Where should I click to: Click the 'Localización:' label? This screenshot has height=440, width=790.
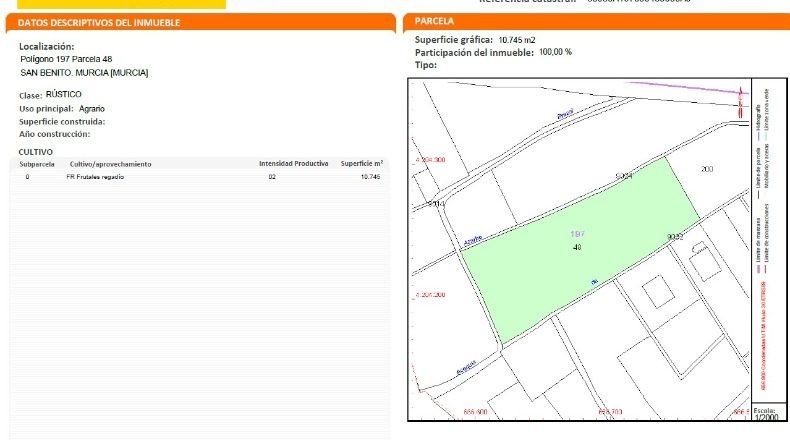coord(46,46)
